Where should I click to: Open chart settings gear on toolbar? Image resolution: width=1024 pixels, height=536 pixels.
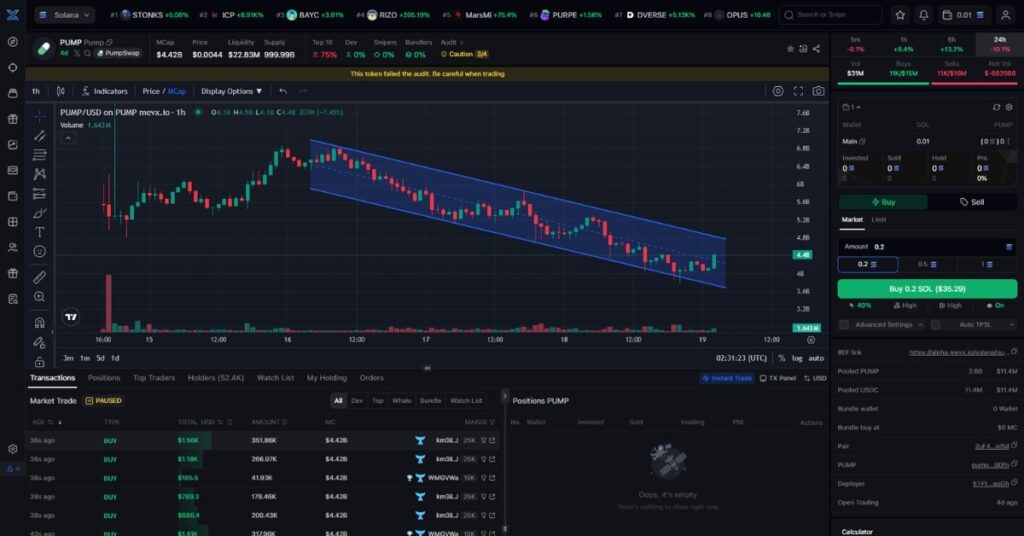pyautogui.click(x=778, y=91)
